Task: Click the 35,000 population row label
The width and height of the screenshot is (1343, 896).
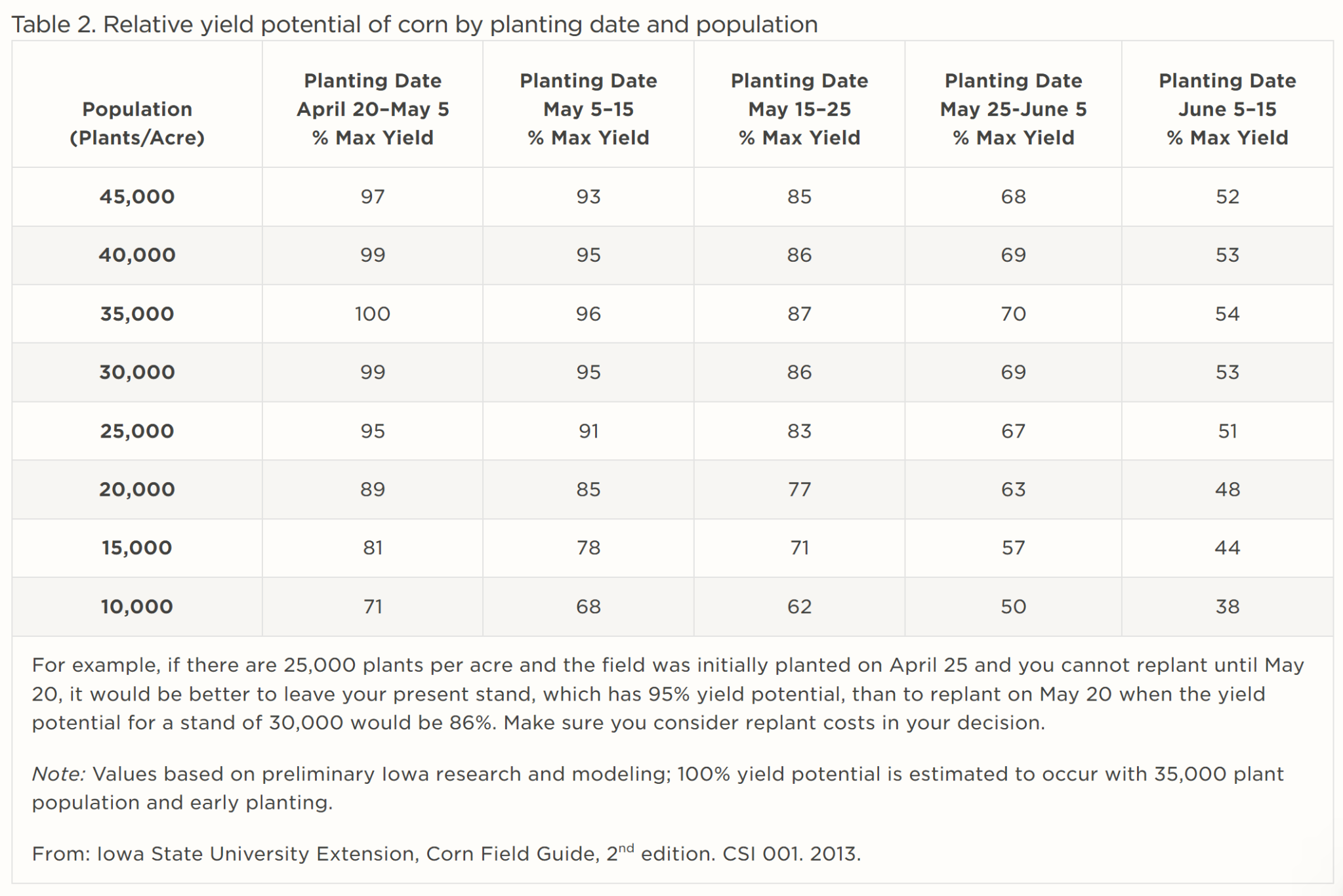Action: [137, 314]
